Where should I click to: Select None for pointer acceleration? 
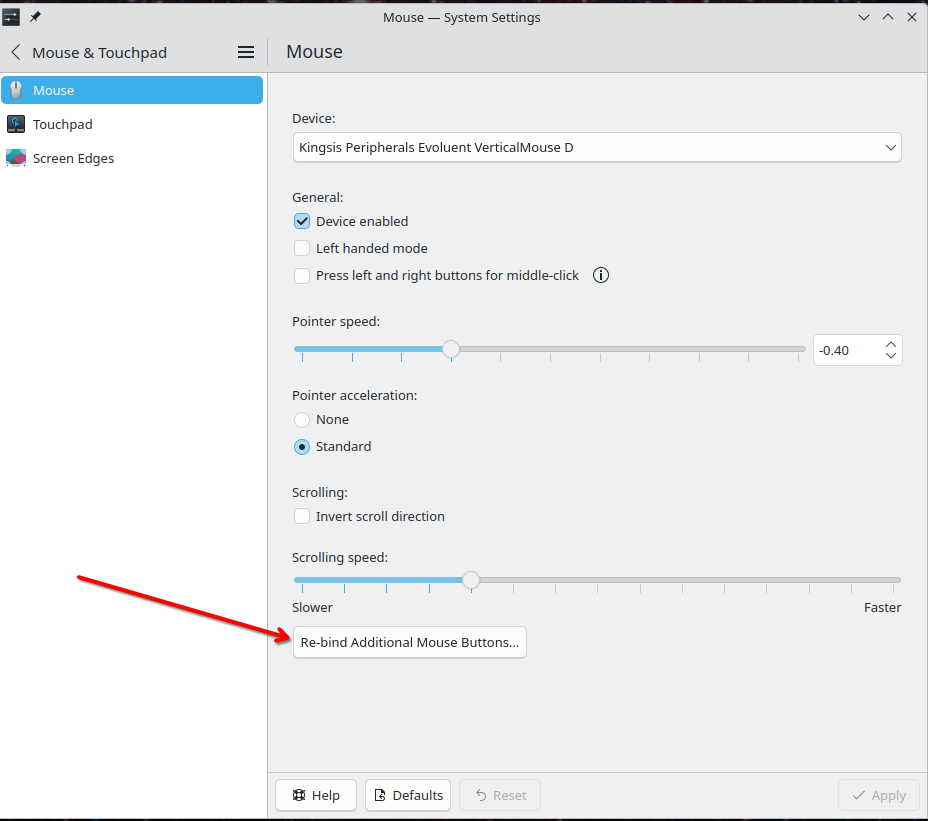click(x=302, y=420)
